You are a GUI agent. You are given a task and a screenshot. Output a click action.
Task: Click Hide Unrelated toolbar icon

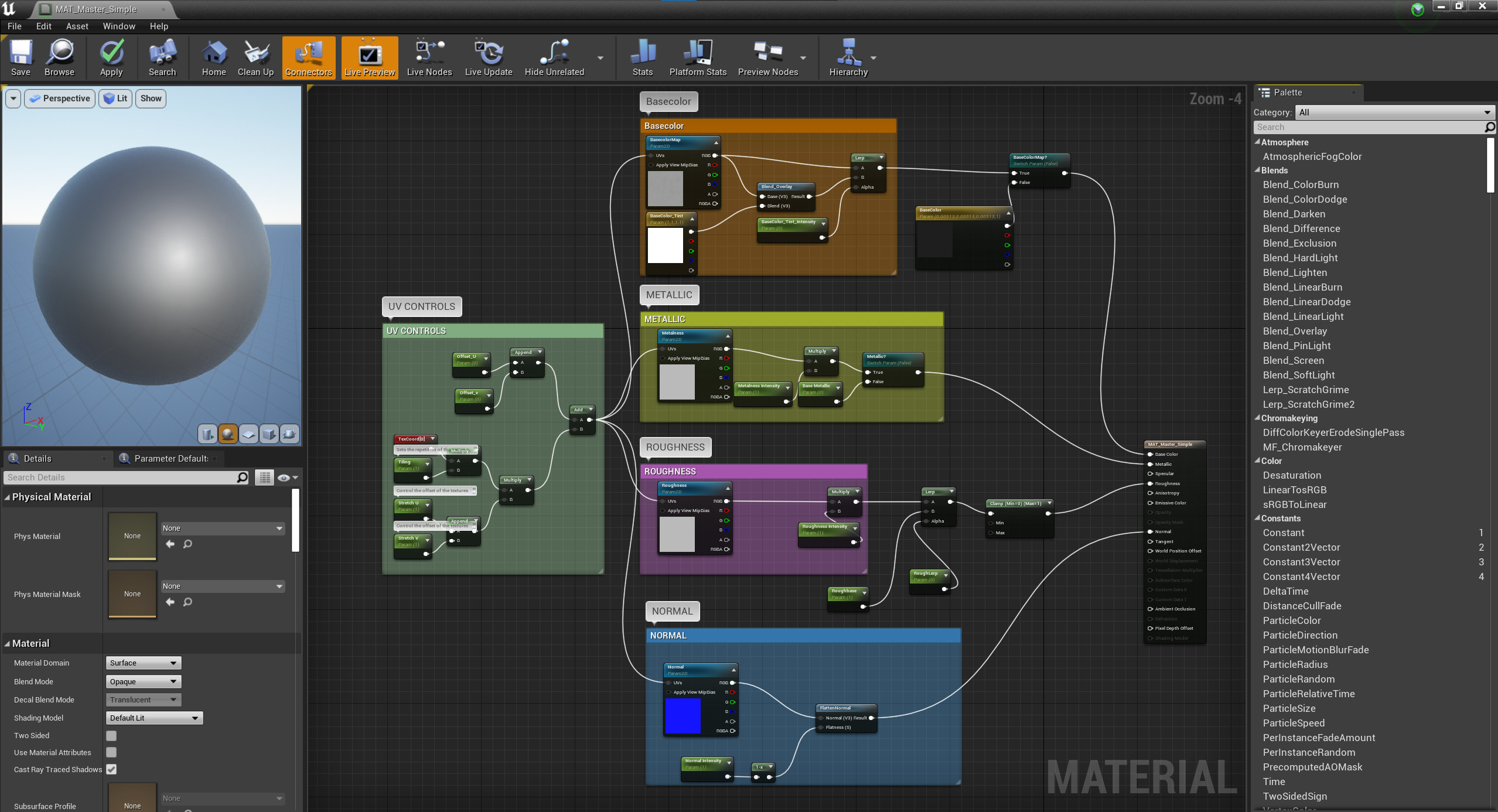pyautogui.click(x=554, y=57)
